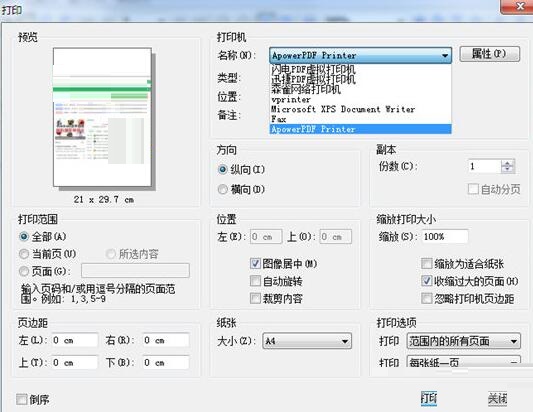This screenshot has height=412, width=533.
Task: Decrease copies with down spinner arrow
Action: pyautogui.click(x=508, y=170)
